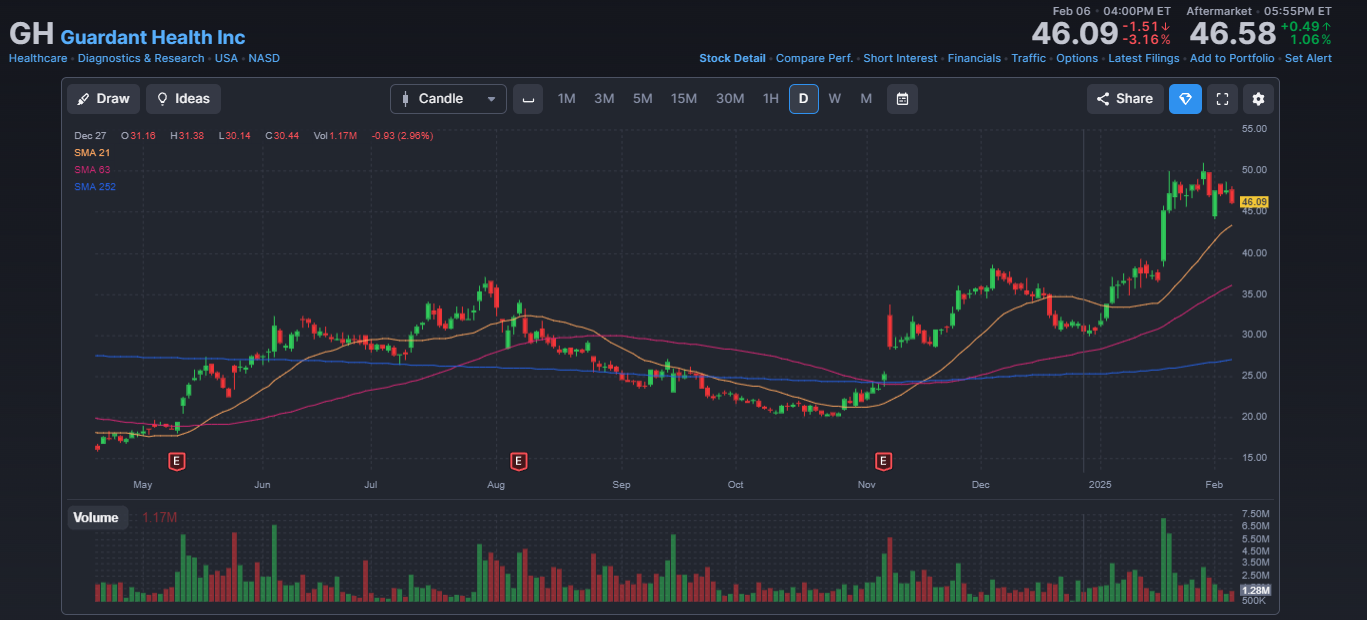Expand the Candle chart type dropdown
1367x620 pixels.
448,99
